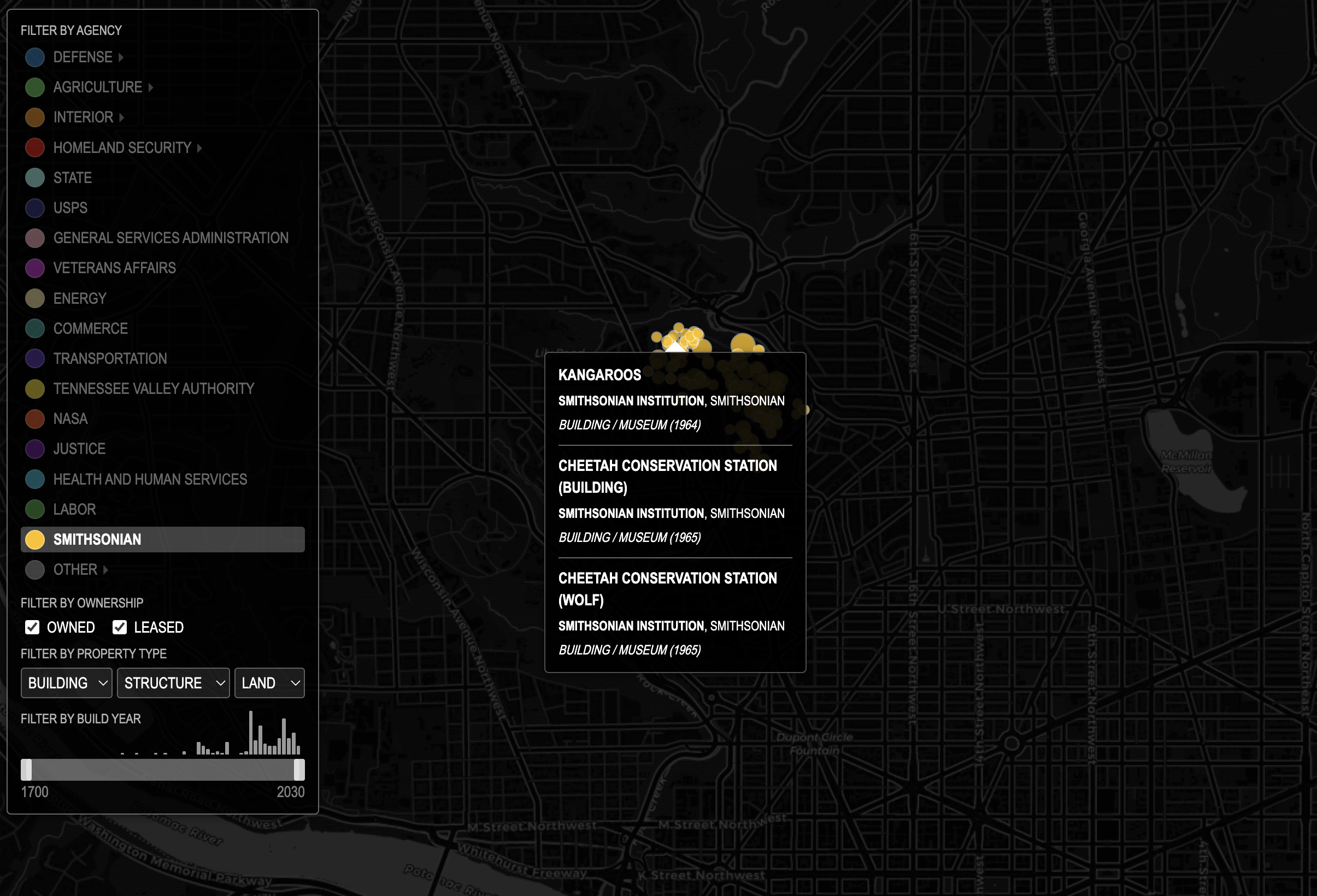Click the green Agriculture agency circle icon
1317x896 pixels.
[35, 87]
